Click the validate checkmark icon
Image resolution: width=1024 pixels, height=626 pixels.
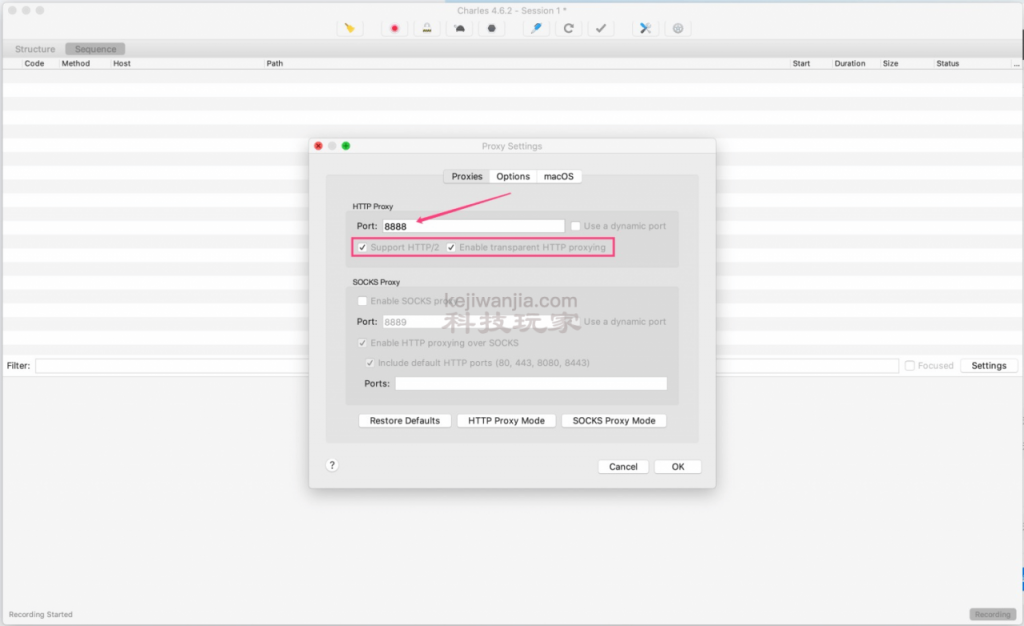point(601,28)
